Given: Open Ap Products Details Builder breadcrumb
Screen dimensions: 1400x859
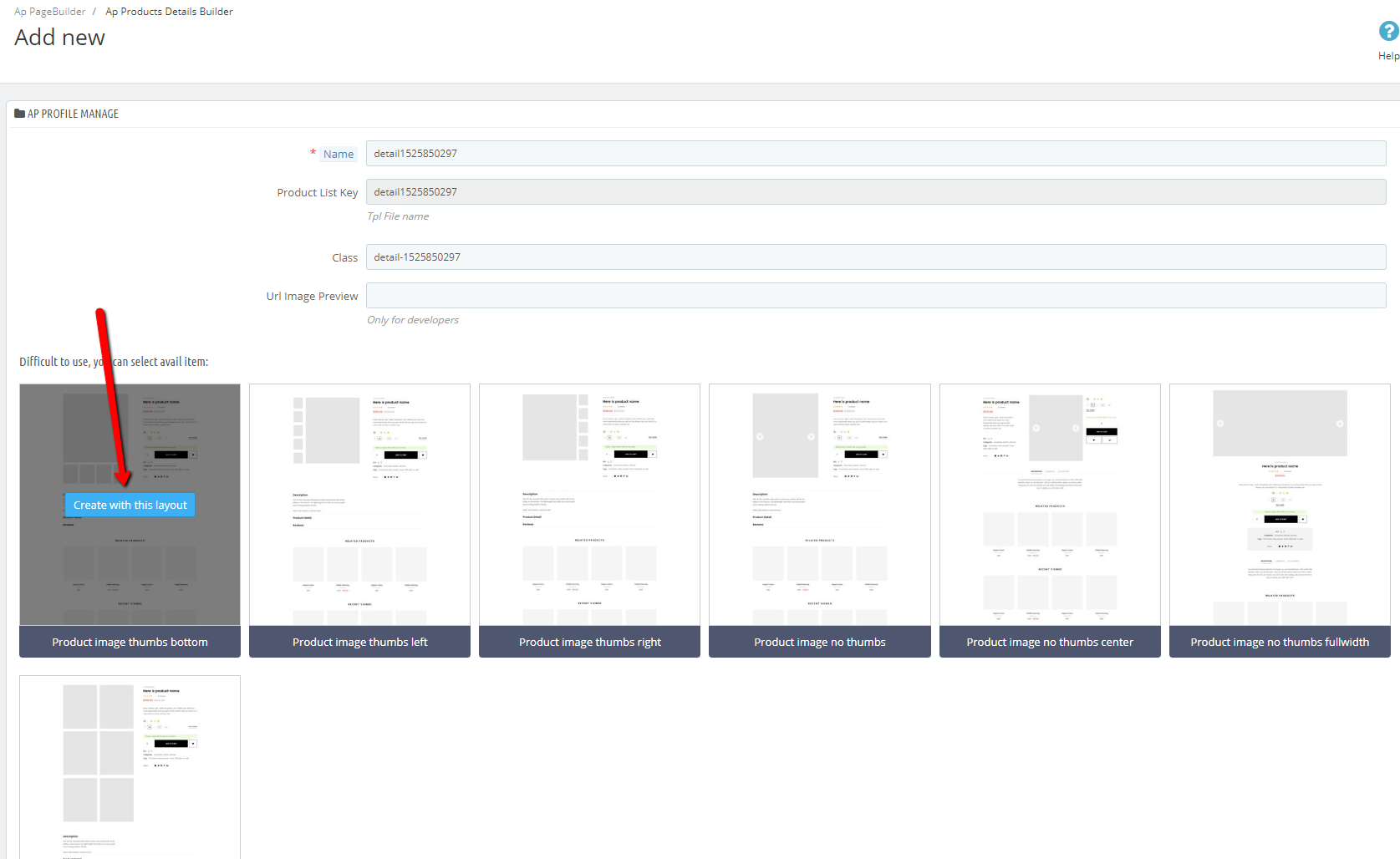Looking at the screenshot, I should click(169, 12).
